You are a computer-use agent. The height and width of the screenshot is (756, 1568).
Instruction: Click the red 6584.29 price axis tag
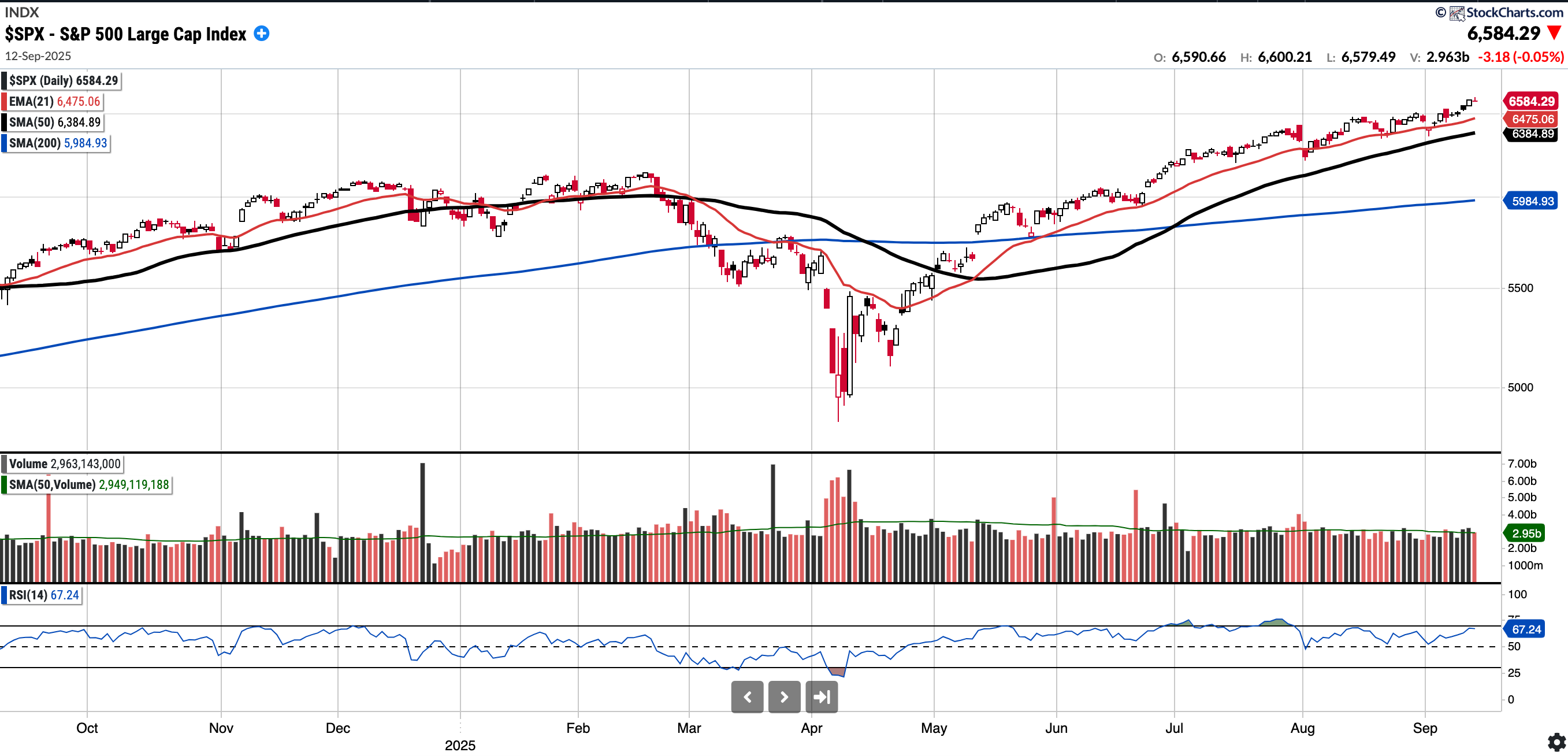click(x=1531, y=101)
